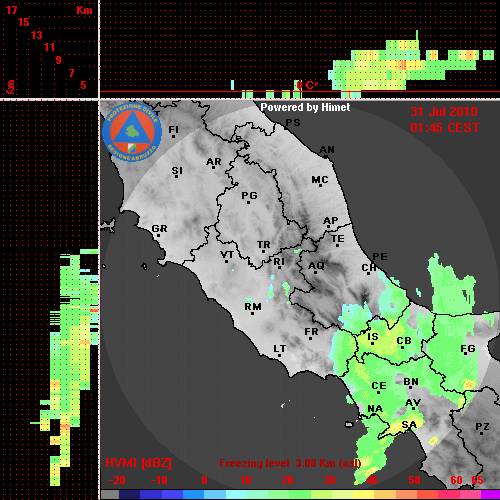
Task: Click the magenta swatch at the colorbar end
Action: [x=489, y=495]
